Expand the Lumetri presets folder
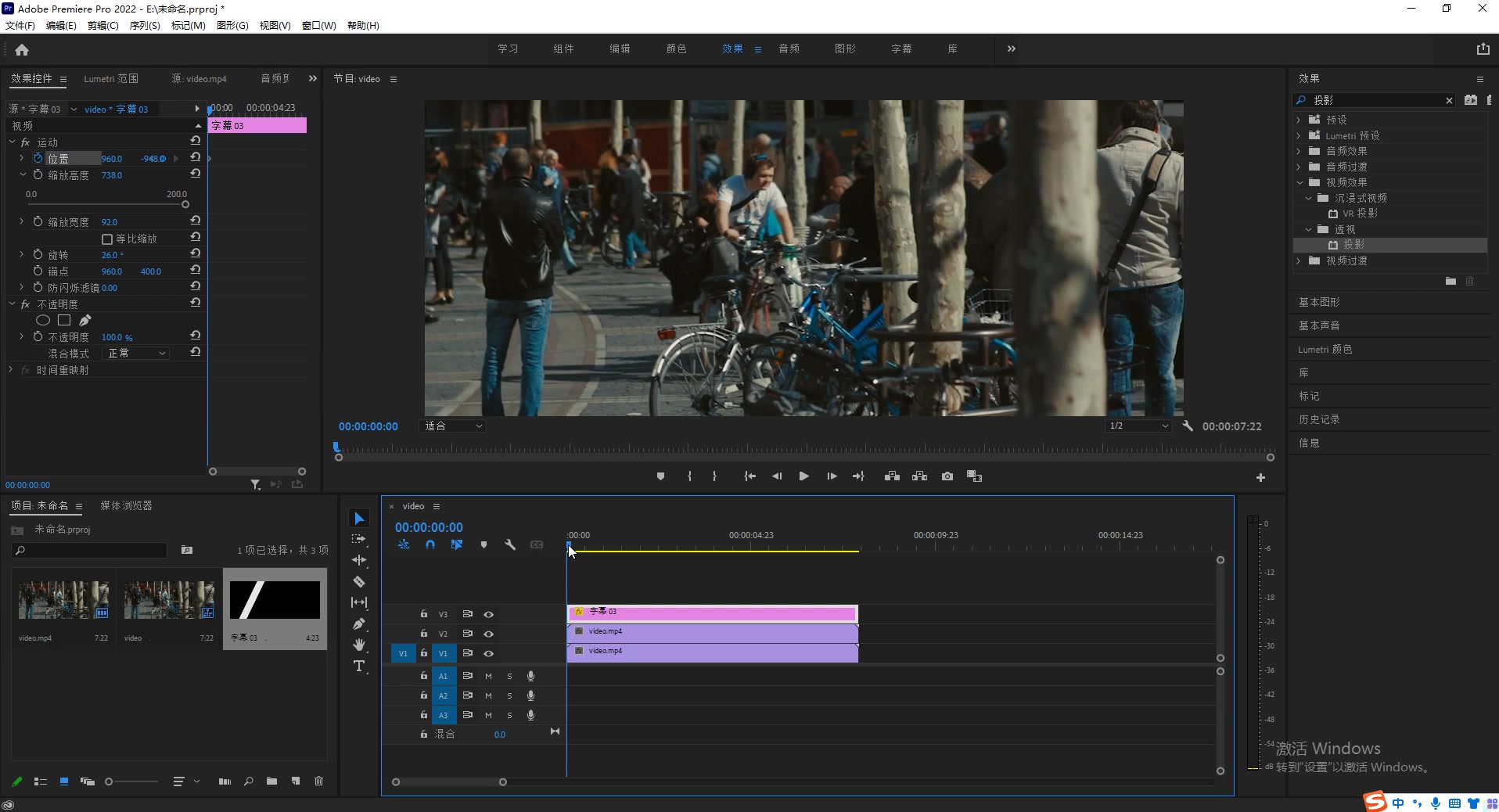 click(1299, 135)
